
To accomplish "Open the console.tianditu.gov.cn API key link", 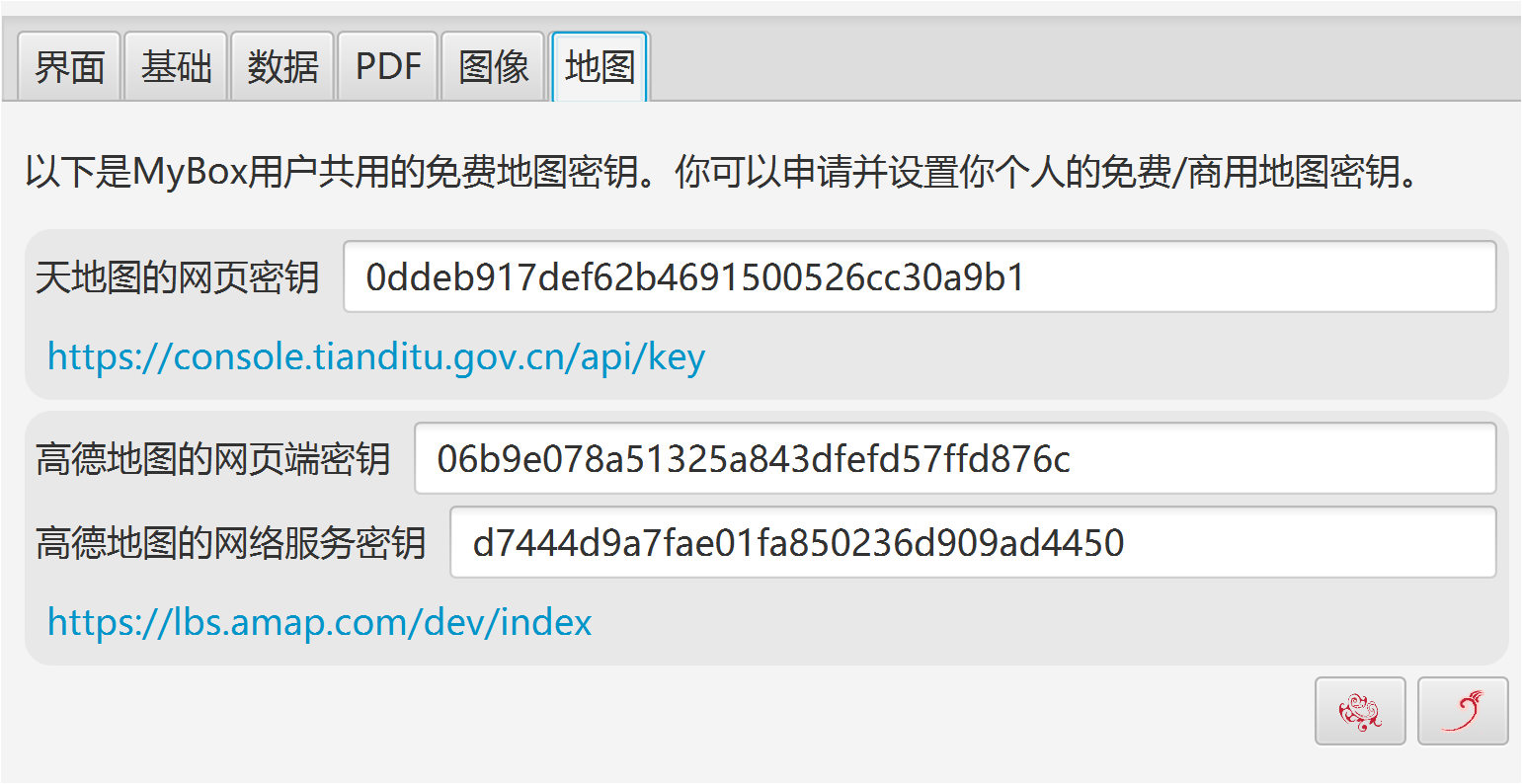I will pos(376,356).
